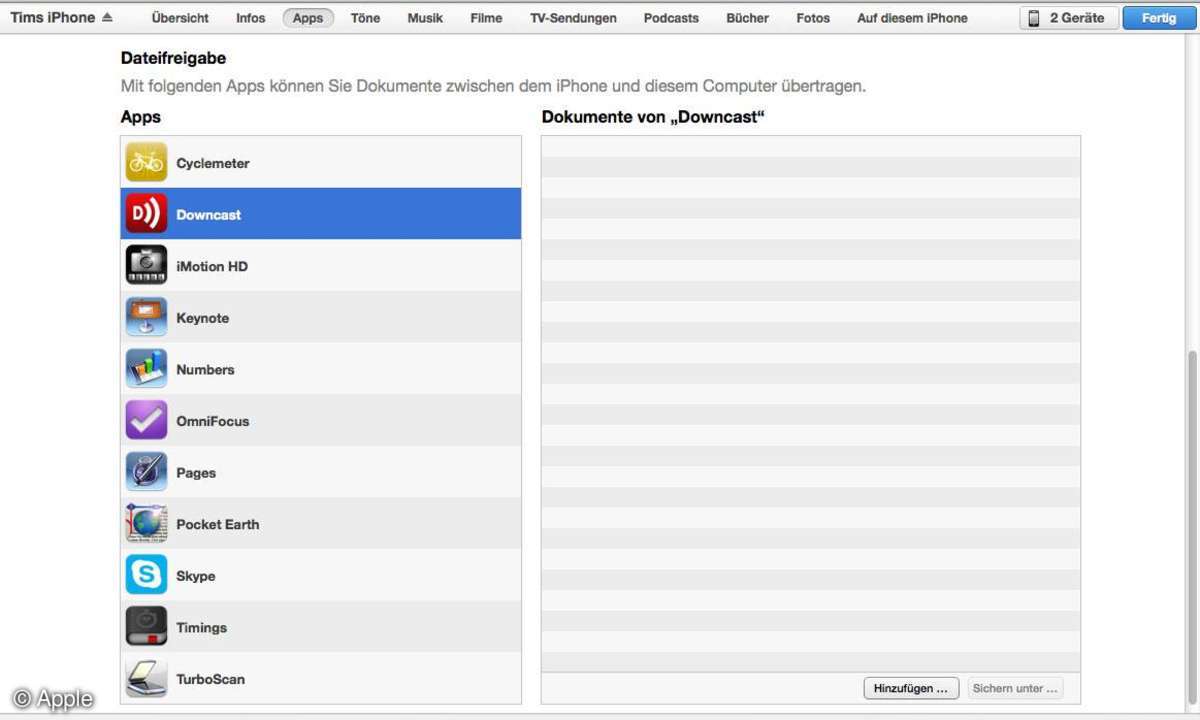The image size is (1200, 720).
Task: Select Keynote in the apps list
Action: click(321, 317)
